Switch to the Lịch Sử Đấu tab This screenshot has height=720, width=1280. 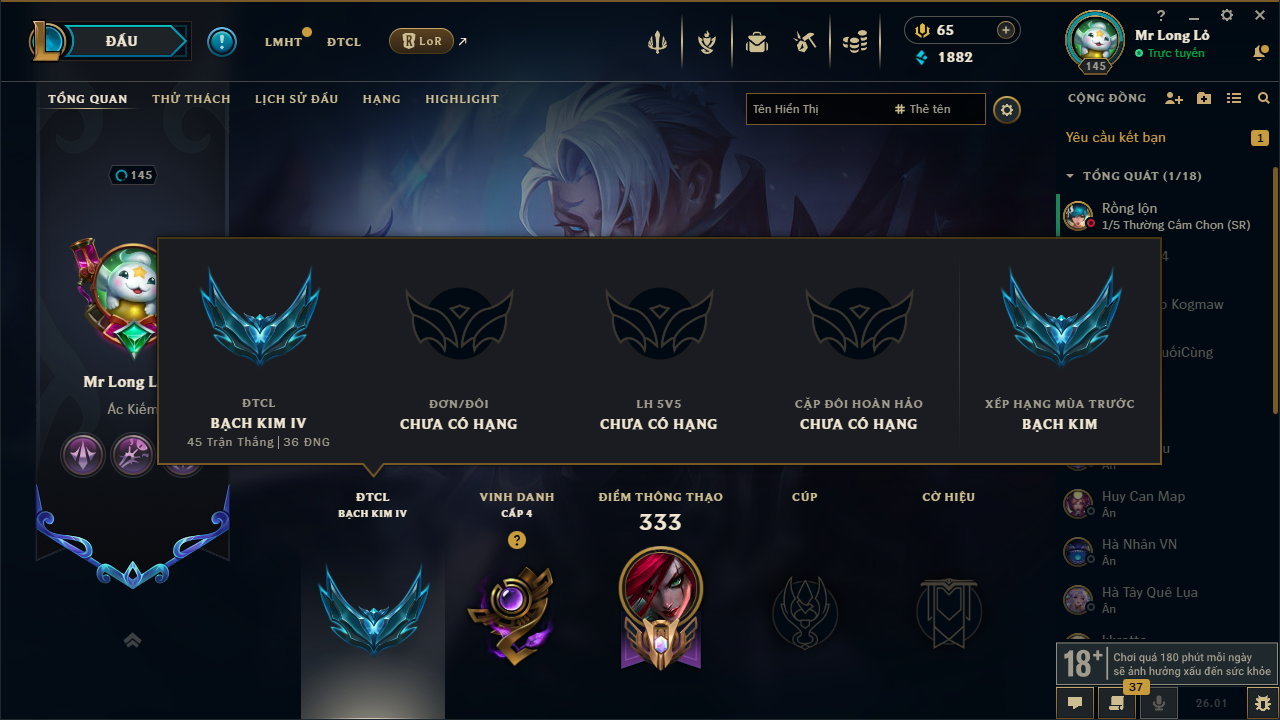pyautogui.click(x=296, y=99)
